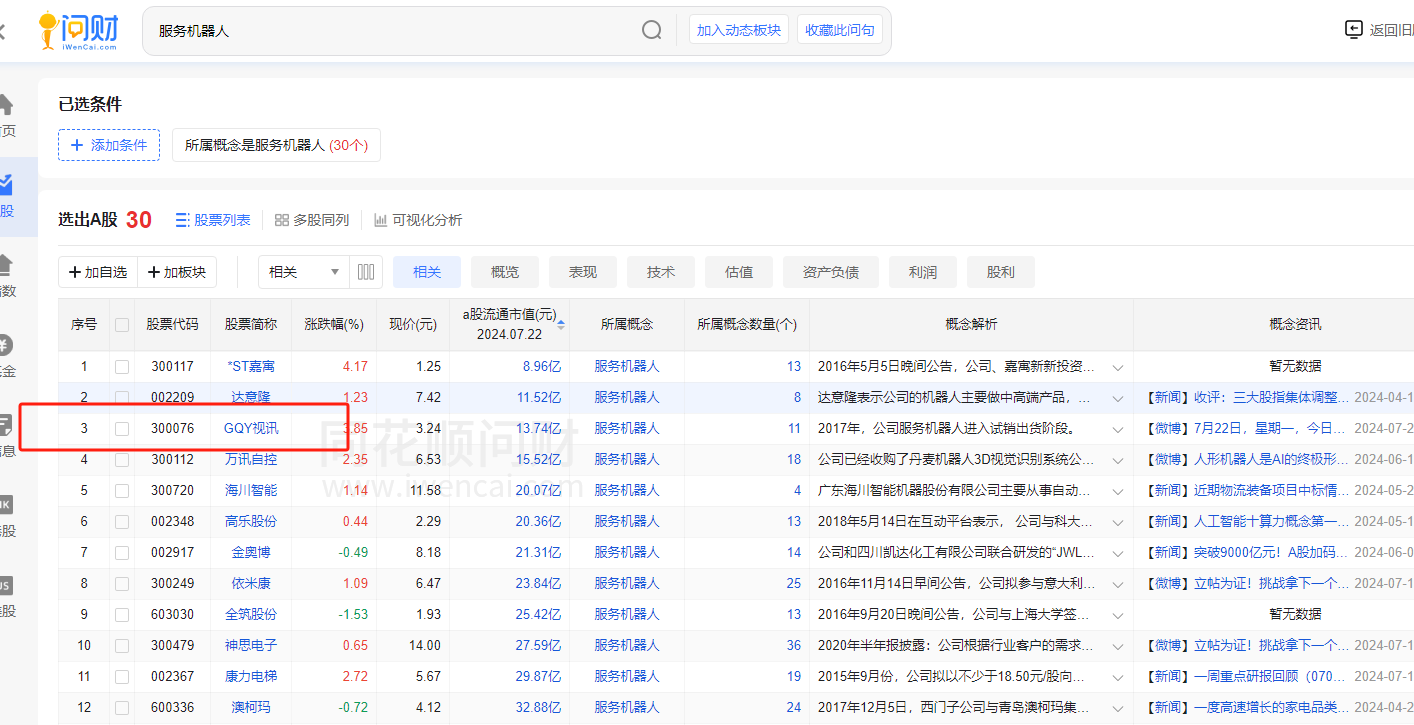Click the 加入动态板块 button
Viewport: 1414px width, 725px height.
(x=739, y=30)
